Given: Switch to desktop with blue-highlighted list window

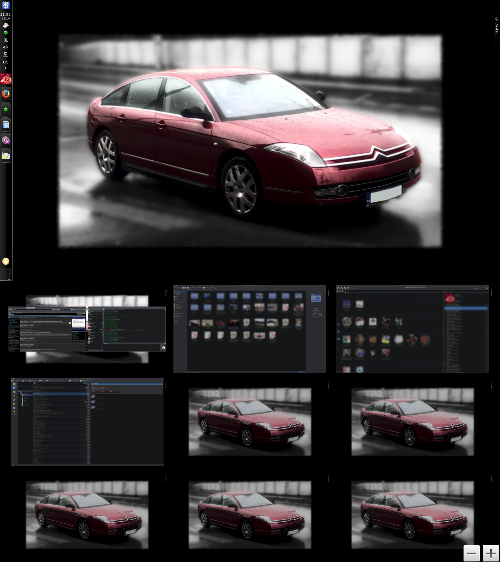Looking at the screenshot, I should pyautogui.click(x=87, y=422).
